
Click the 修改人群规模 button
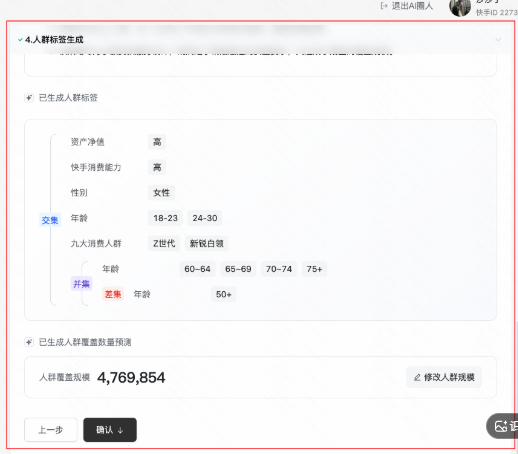[x=444, y=377]
